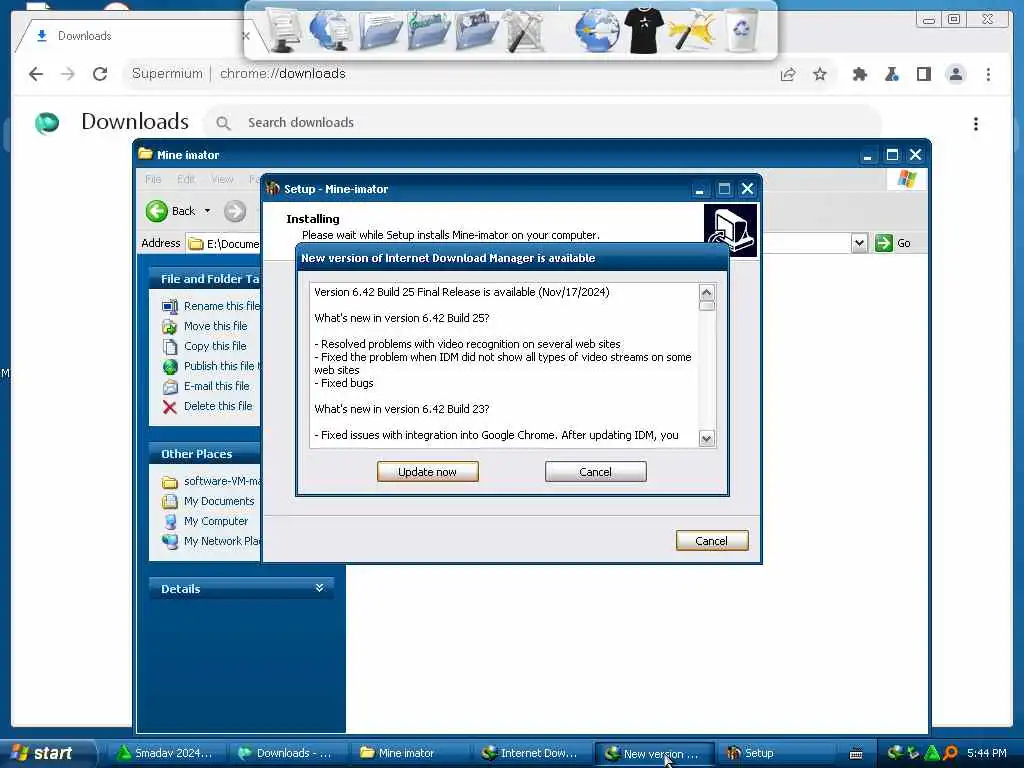
Task: Open the hammer and star dock icon
Action: pos(692,30)
